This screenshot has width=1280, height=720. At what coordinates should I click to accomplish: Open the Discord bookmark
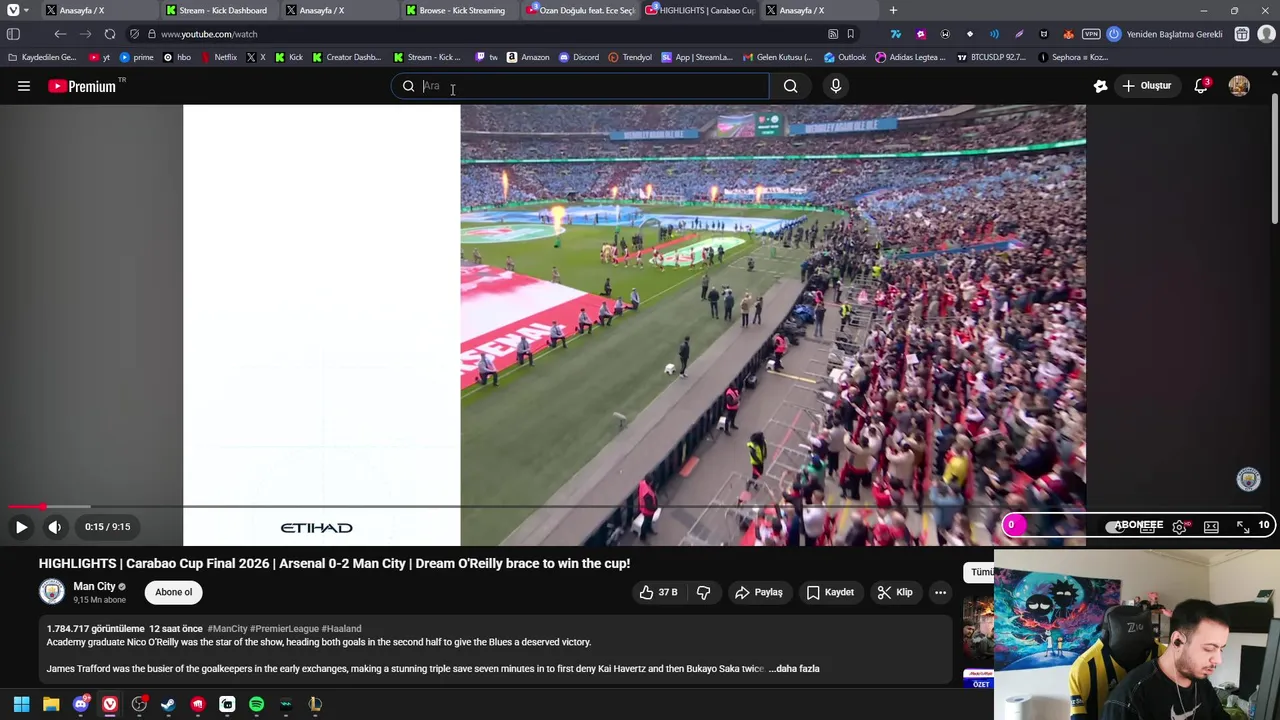579,57
